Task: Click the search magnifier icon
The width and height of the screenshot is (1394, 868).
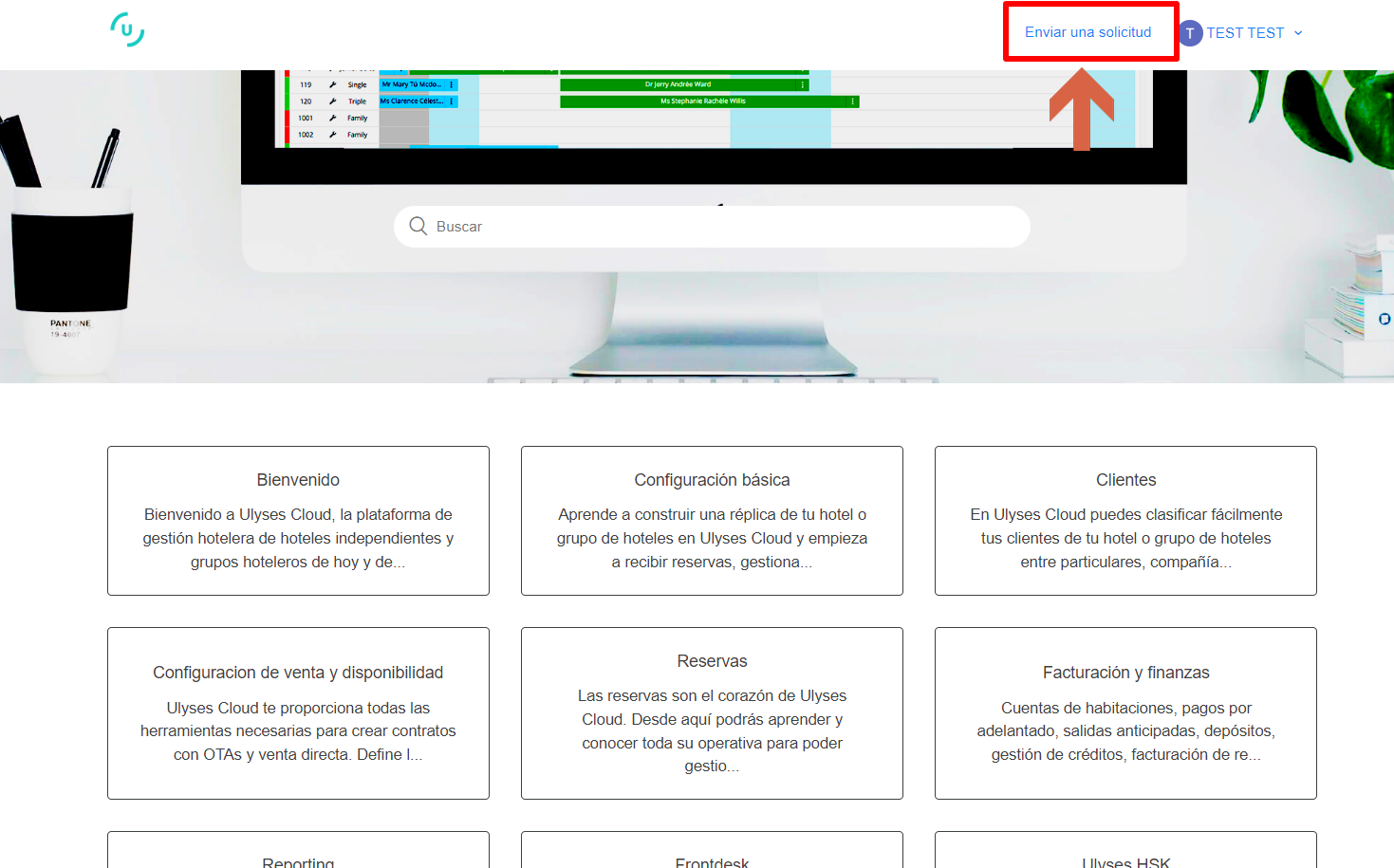Action: click(x=418, y=226)
